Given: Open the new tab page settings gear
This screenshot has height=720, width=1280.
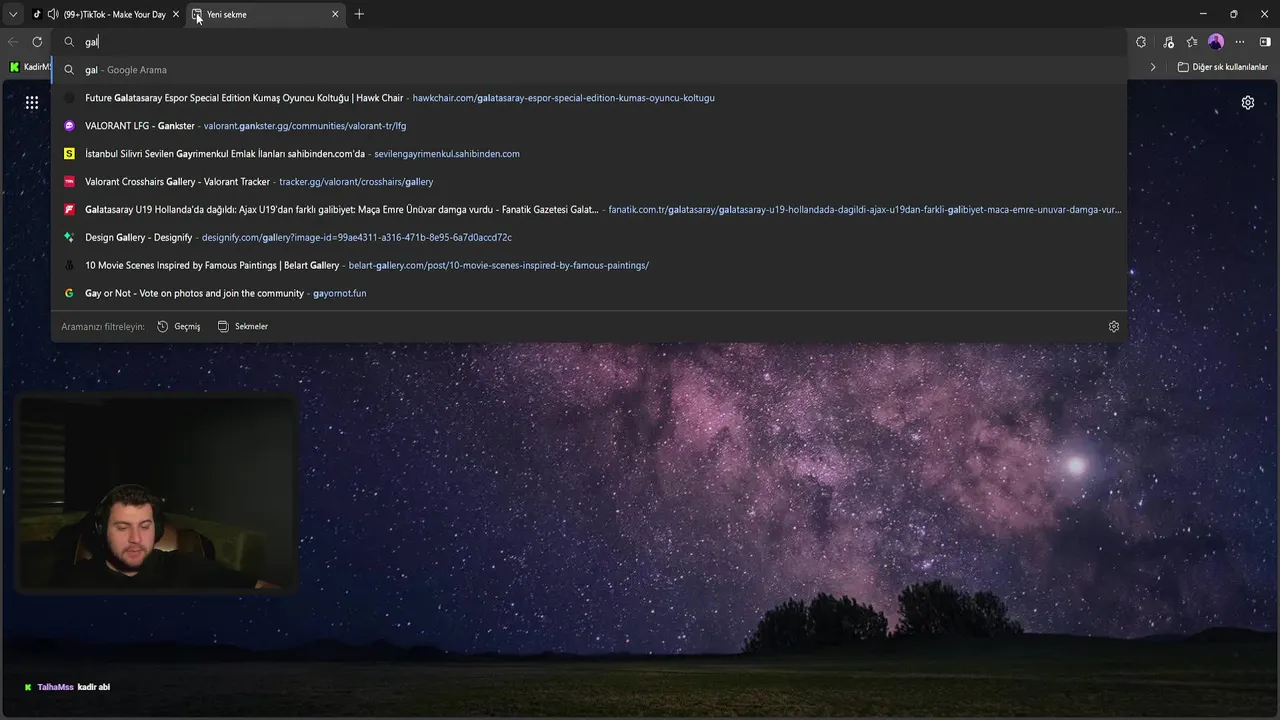Looking at the screenshot, I should [1248, 103].
